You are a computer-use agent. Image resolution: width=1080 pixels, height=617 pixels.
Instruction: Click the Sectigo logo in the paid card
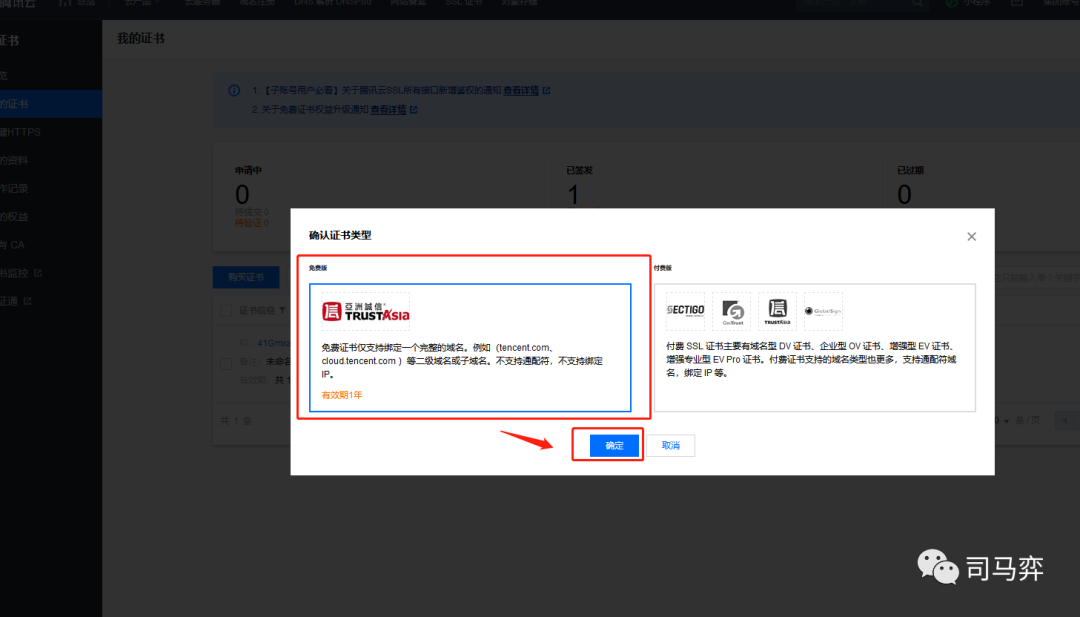[x=685, y=311]
